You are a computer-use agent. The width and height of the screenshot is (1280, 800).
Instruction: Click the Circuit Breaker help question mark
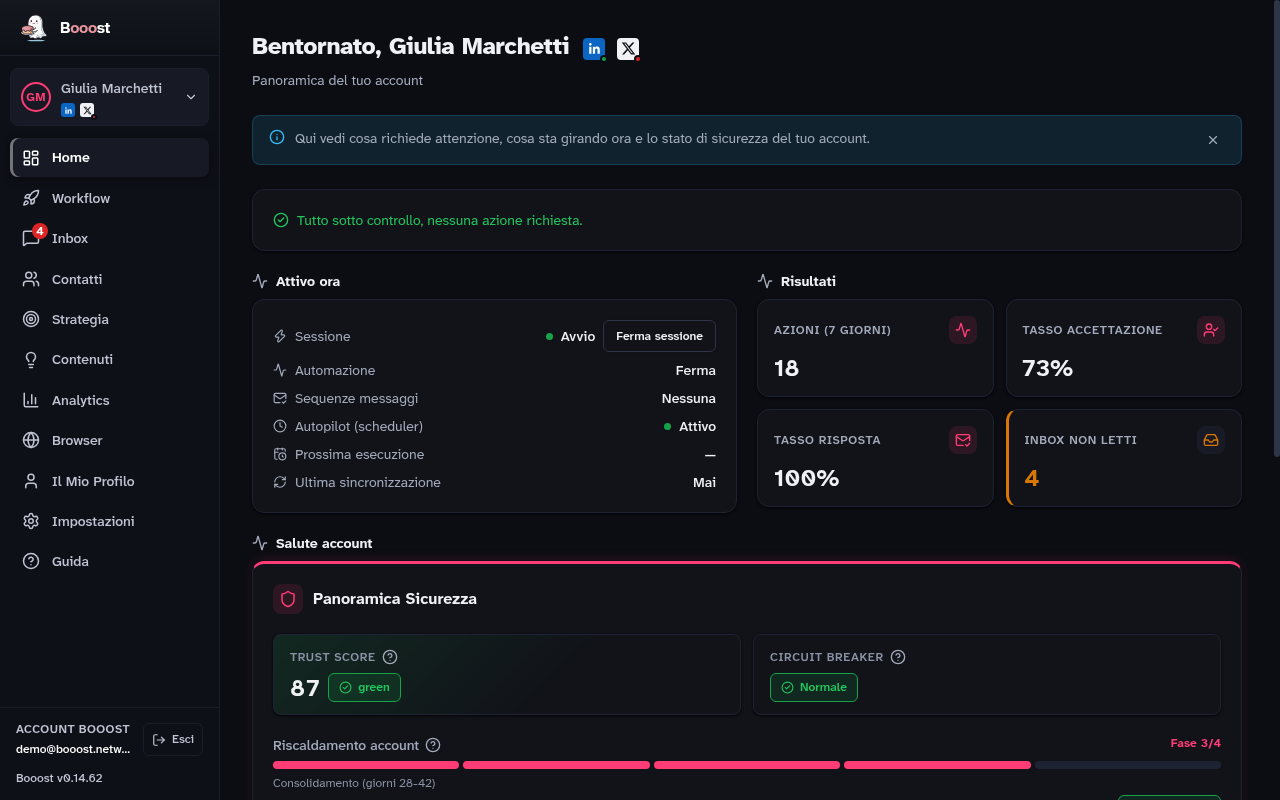[898, 657]
